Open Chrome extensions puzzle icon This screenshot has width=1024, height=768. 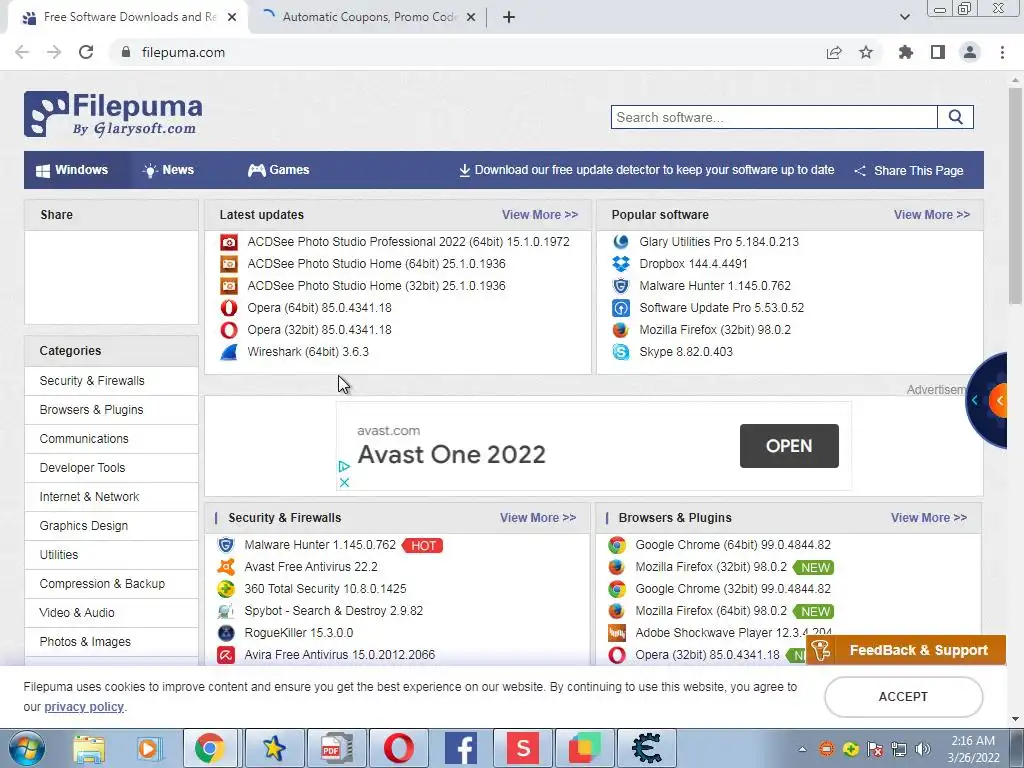[906, 52]
